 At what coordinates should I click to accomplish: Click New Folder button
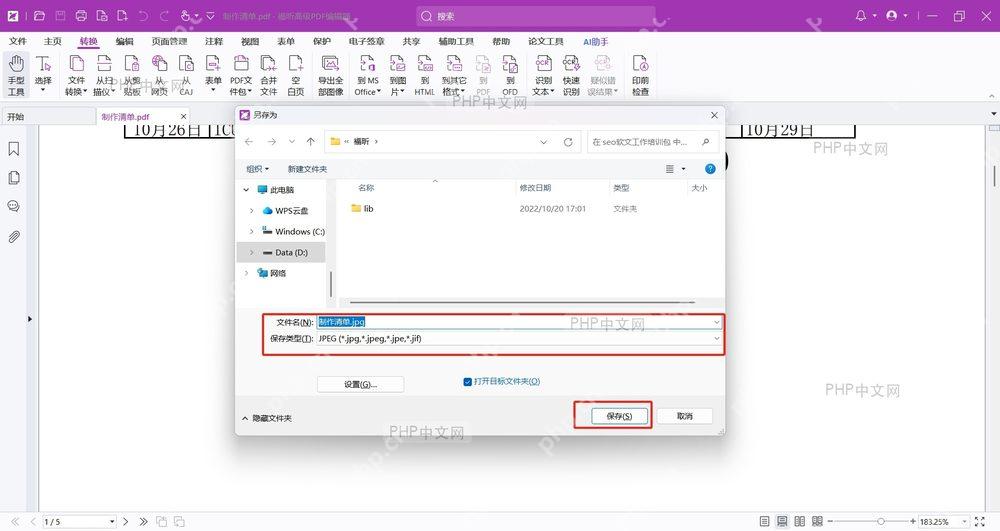coord(307,169)
